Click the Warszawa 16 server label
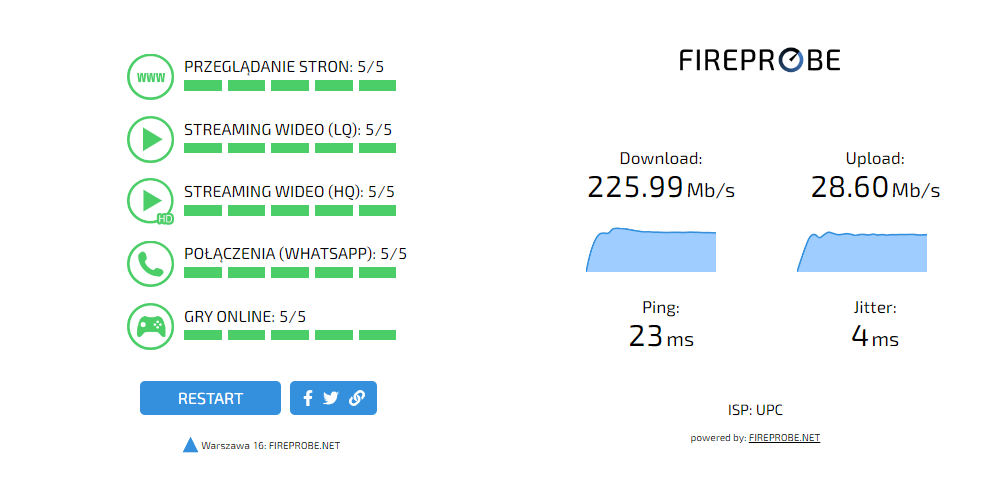 tap(270, 446)
